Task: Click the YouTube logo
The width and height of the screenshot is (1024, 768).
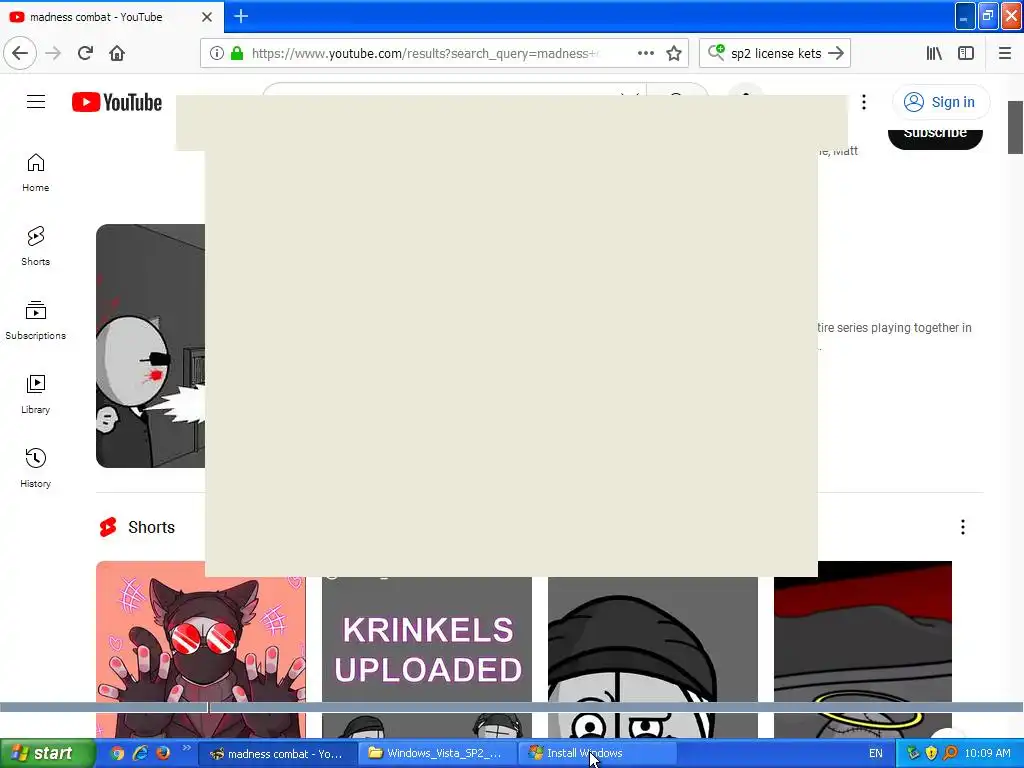Action: pos(117,102)
